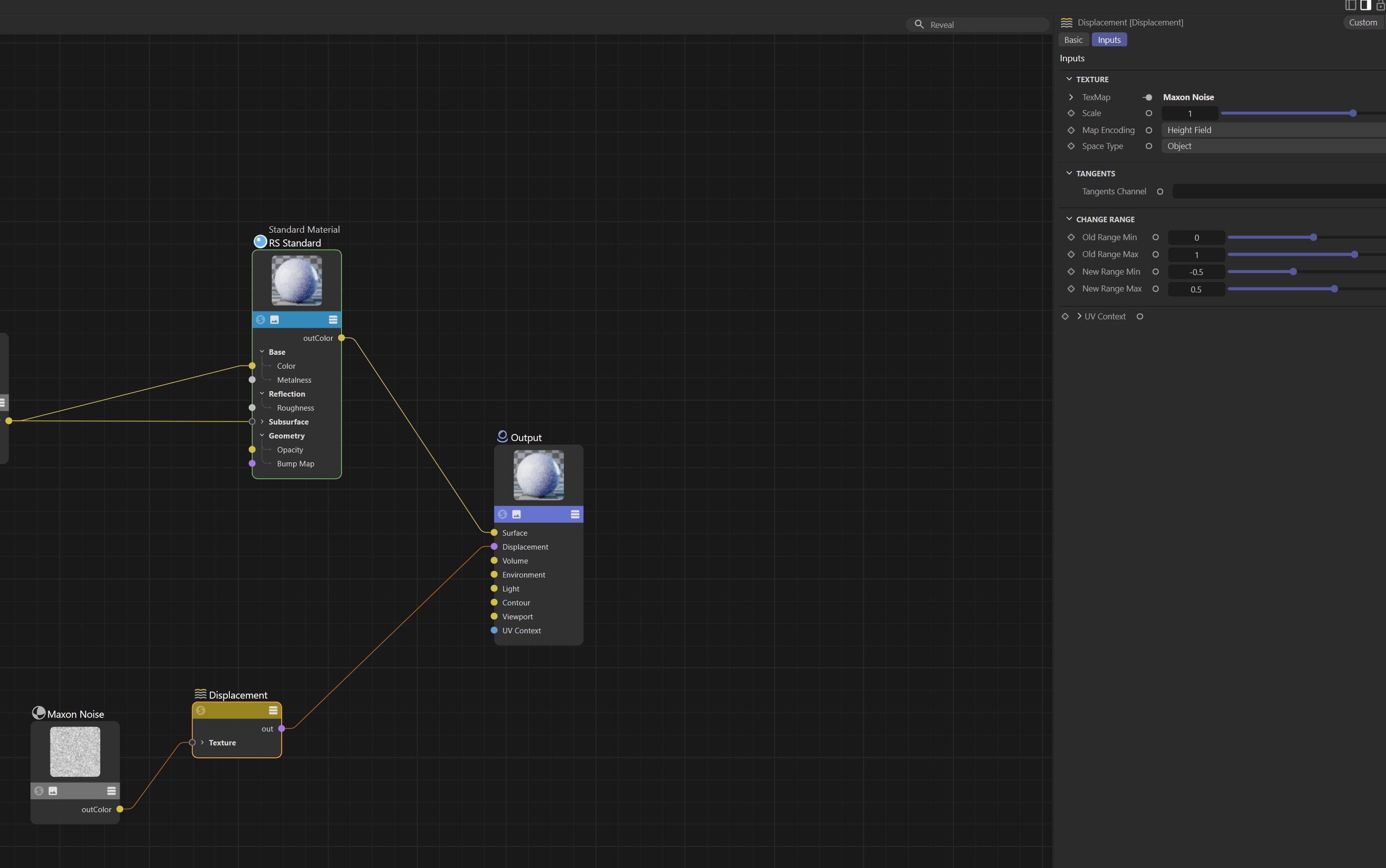Select the Inputs tab
The width and height of the screenshot is (1386, 868).
coord(1109,39)
